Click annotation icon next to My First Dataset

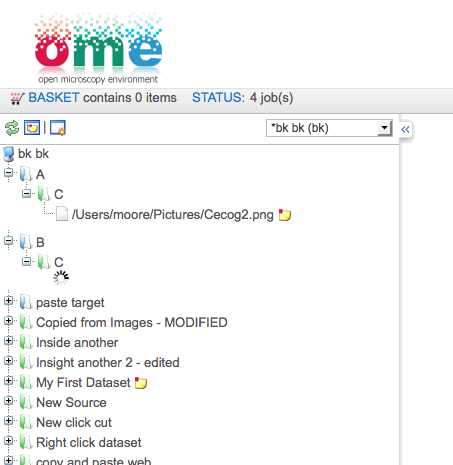(141, 383)
